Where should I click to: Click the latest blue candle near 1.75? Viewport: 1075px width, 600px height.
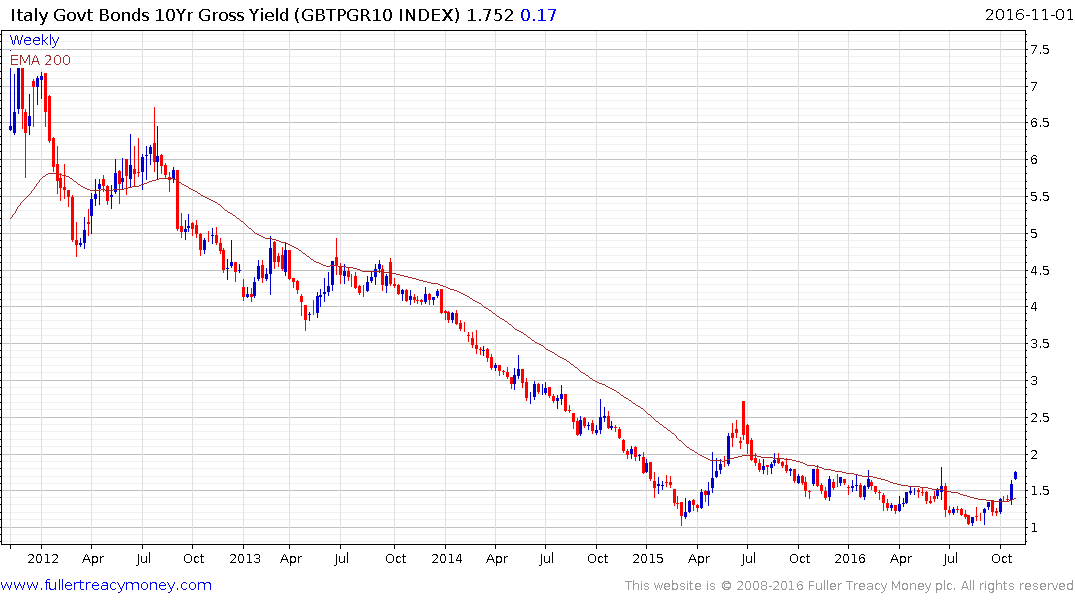[1015, 475]
